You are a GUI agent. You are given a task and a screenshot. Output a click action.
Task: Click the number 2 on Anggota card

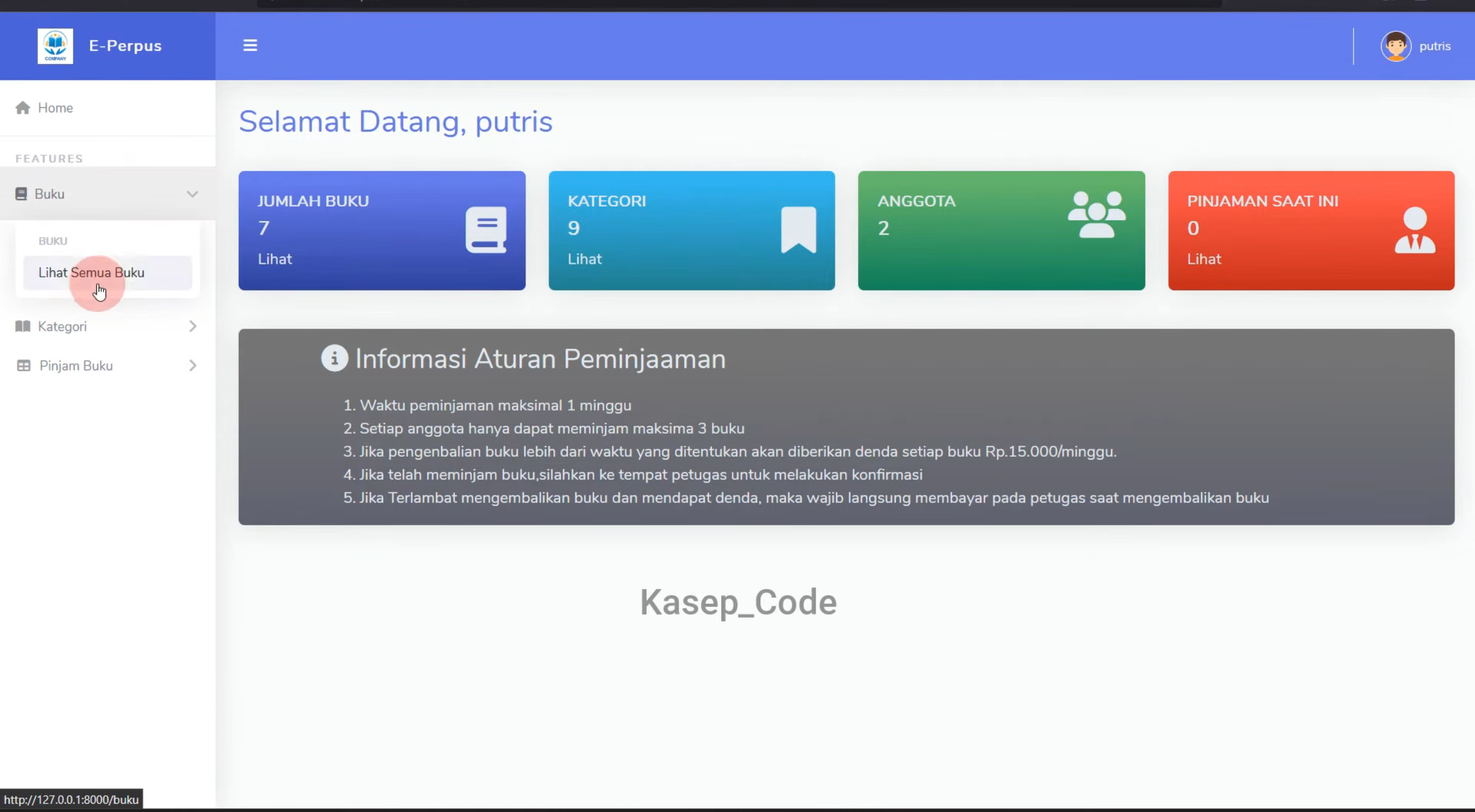pos(883,228)
